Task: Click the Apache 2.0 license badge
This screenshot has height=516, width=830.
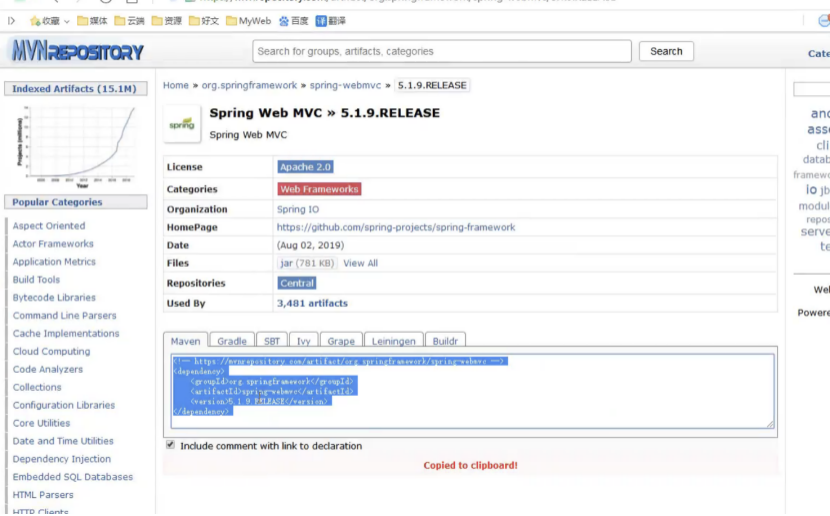Action: tap(305, 167)
